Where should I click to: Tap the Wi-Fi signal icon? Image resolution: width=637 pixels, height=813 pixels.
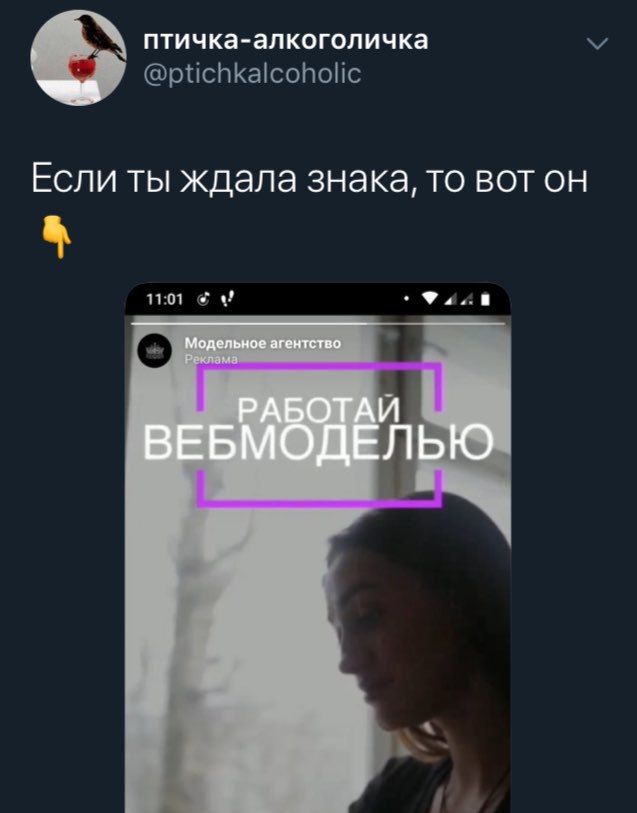pos(430,299)
